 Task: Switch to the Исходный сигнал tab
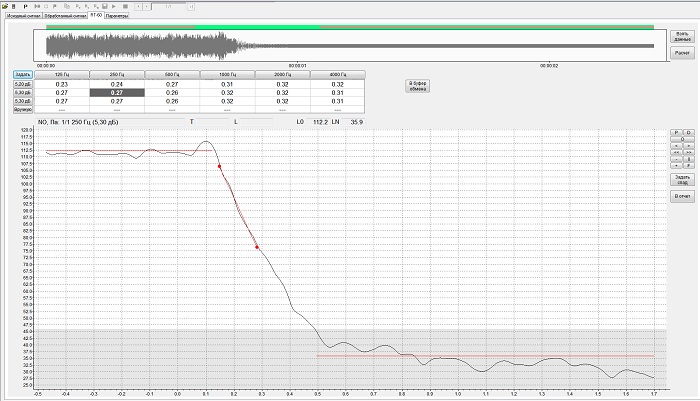(x=22, y=16)
